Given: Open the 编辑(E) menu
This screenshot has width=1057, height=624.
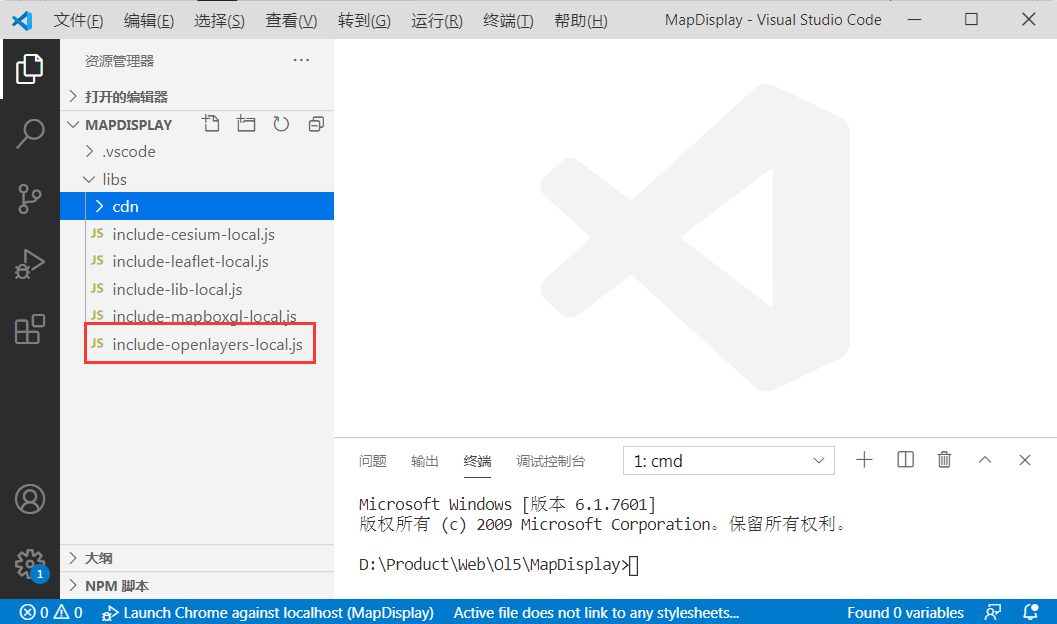Looking at the screenshot, I should 149,21.
